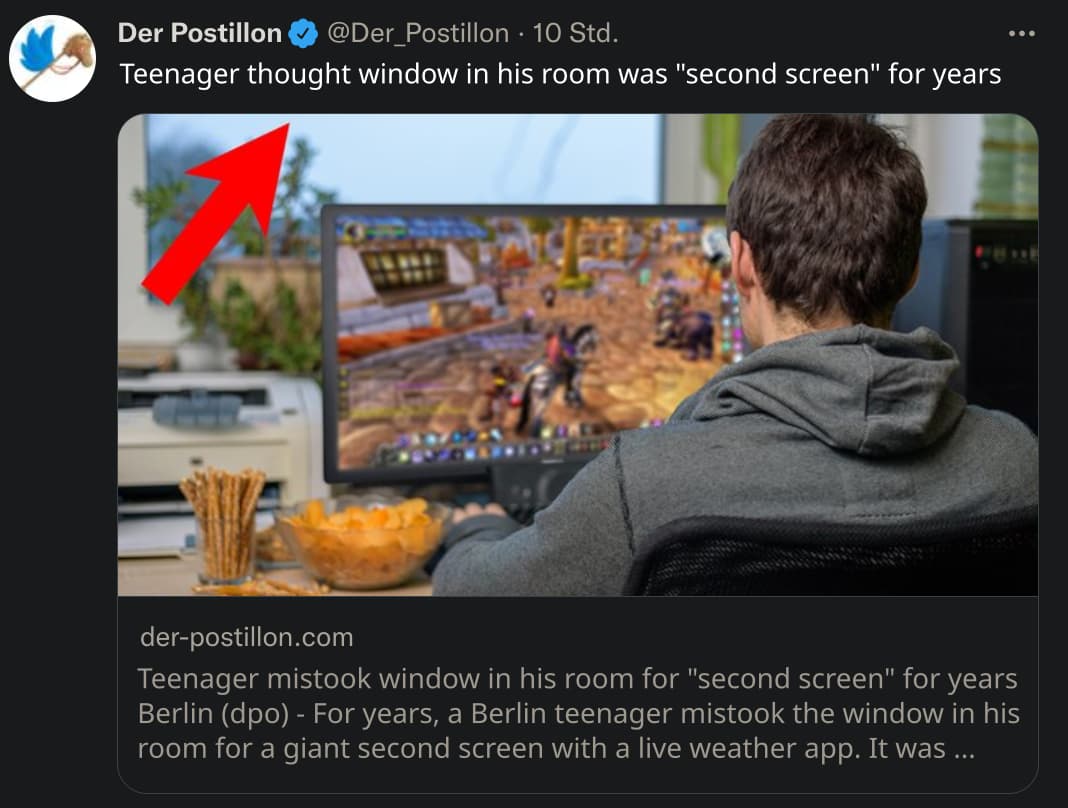Open the @Der_Postillon handle link
The image size is (1068, 808).
[x=418, y=33]
